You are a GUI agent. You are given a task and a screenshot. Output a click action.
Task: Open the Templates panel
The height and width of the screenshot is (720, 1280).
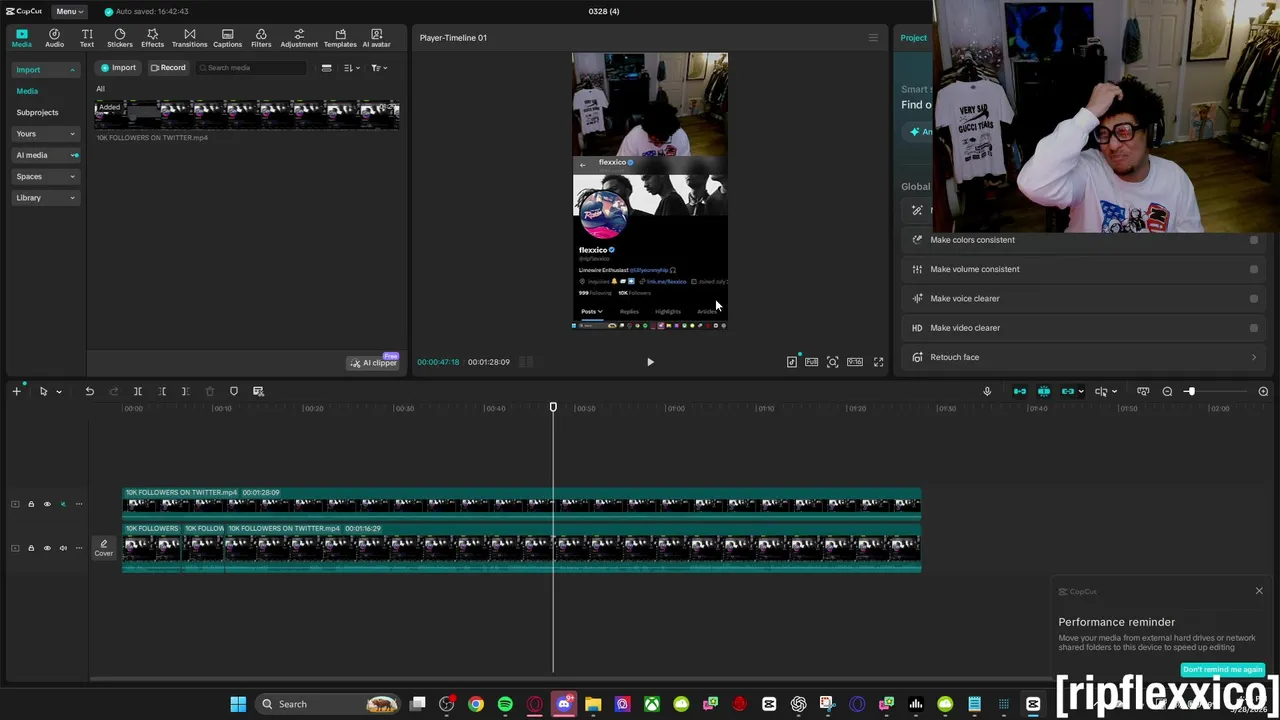(340, 38)
